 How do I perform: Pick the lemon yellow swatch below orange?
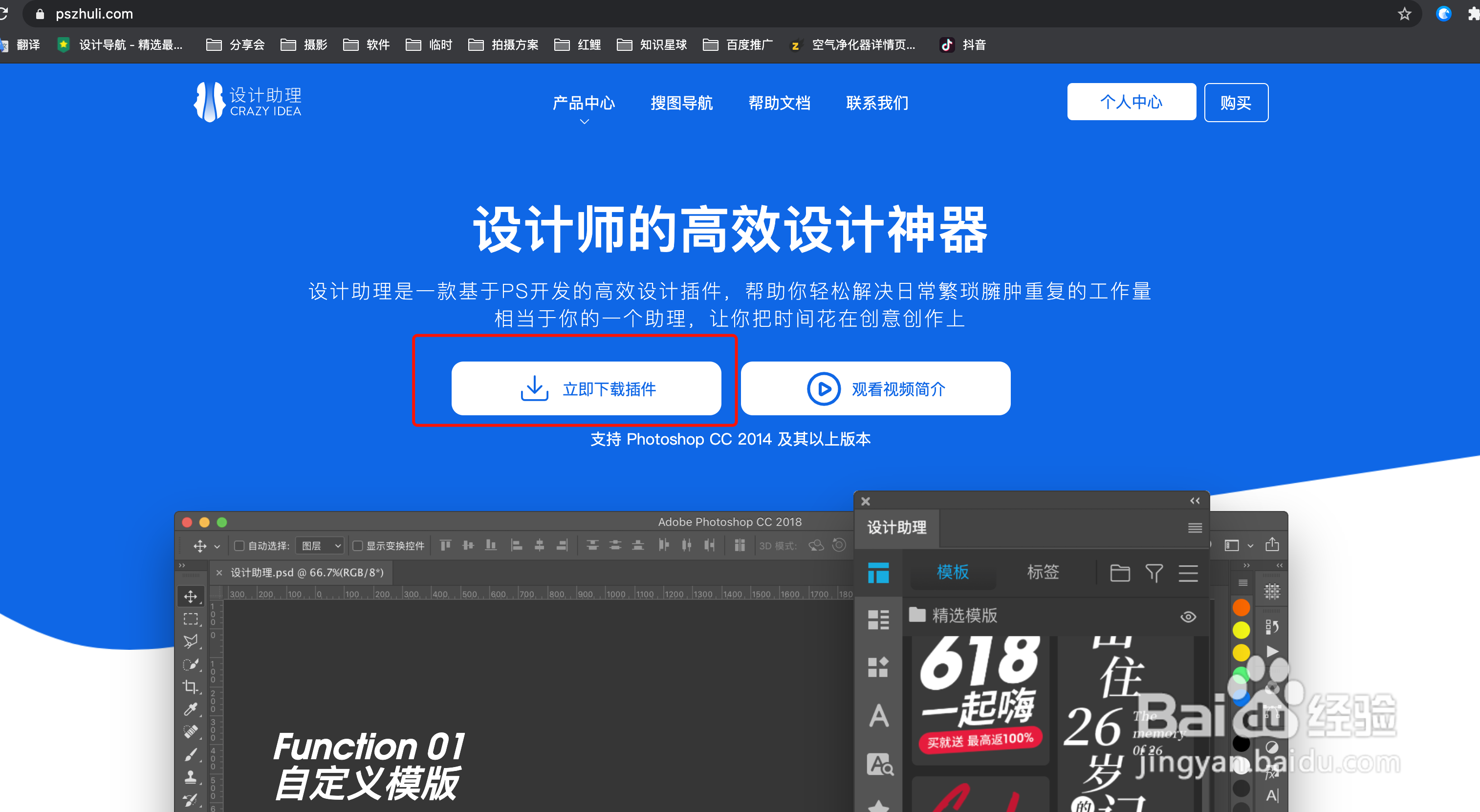pyautogui.click(x=1241, y=630)
